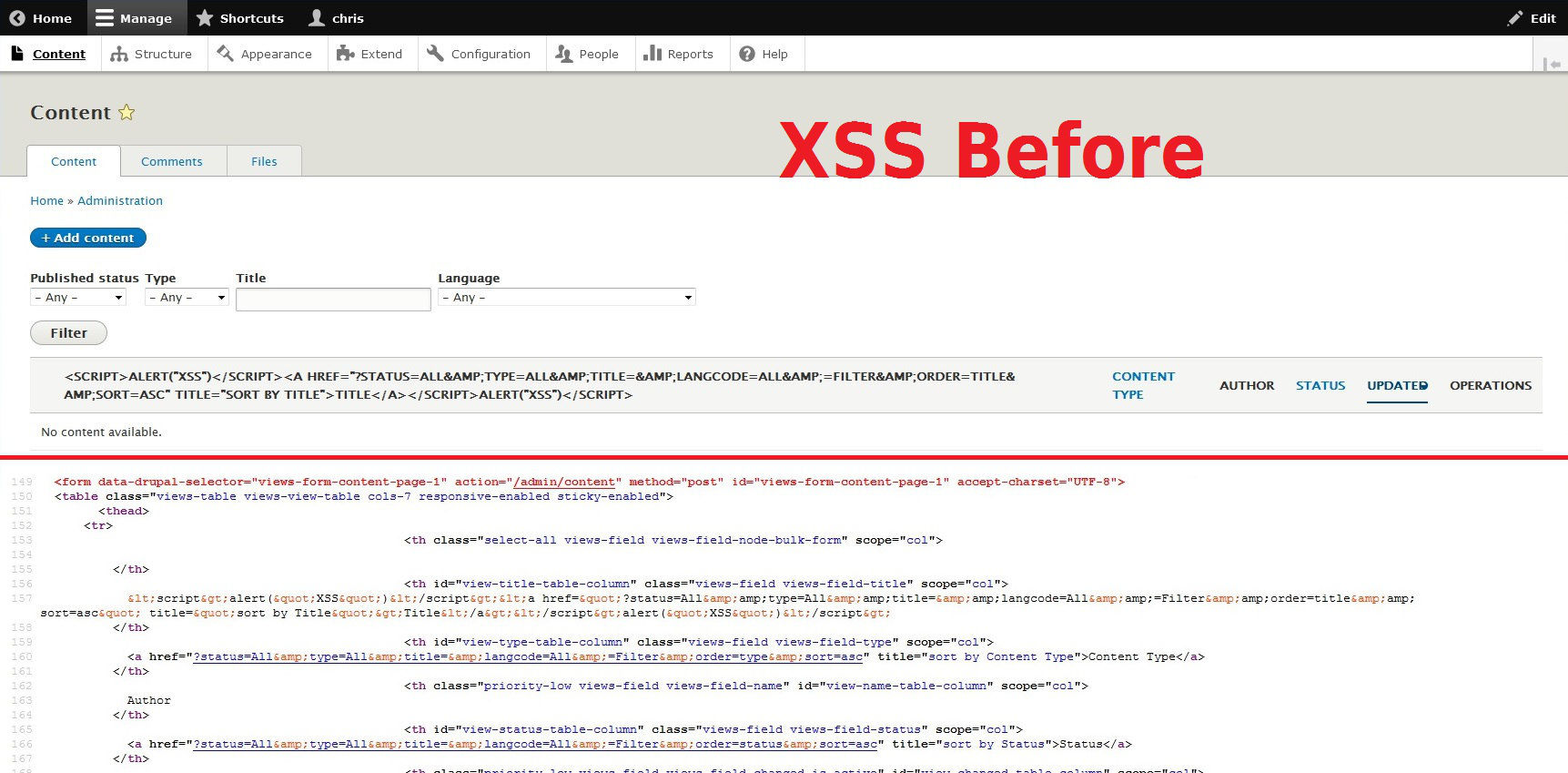Click the star to add Content shortcut
Viewport: 1568px width, 773px height.
(x=126, y=112)
